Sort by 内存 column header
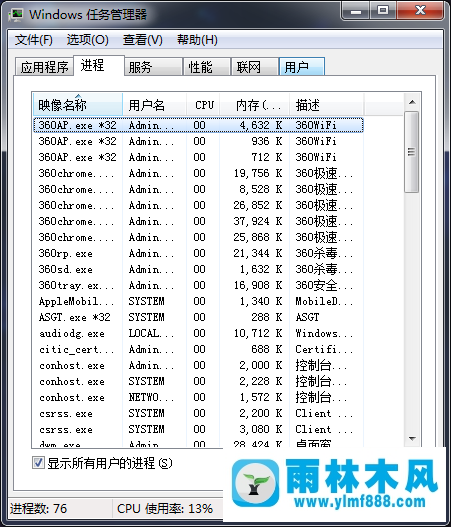The image size is (451, 527). (255, 105)
